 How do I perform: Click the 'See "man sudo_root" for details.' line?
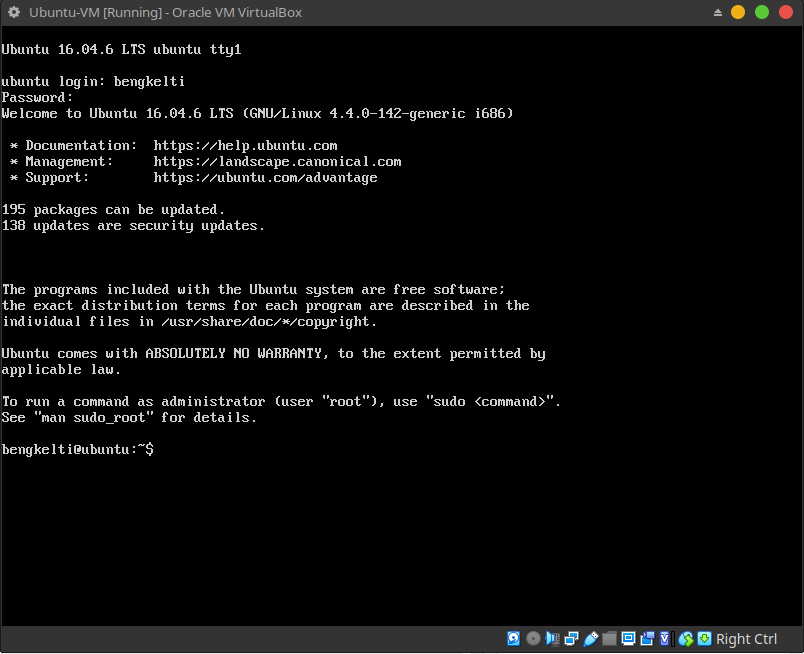click(x=129, y=418)
